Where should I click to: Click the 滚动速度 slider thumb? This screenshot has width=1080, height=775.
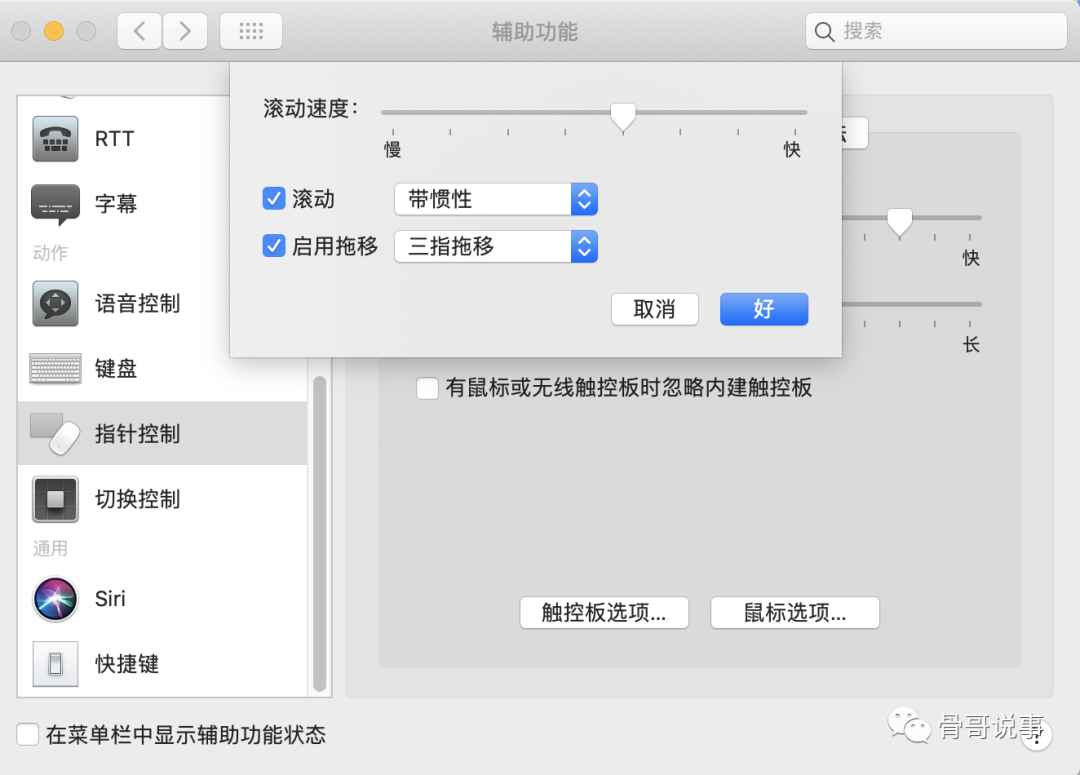623,117
